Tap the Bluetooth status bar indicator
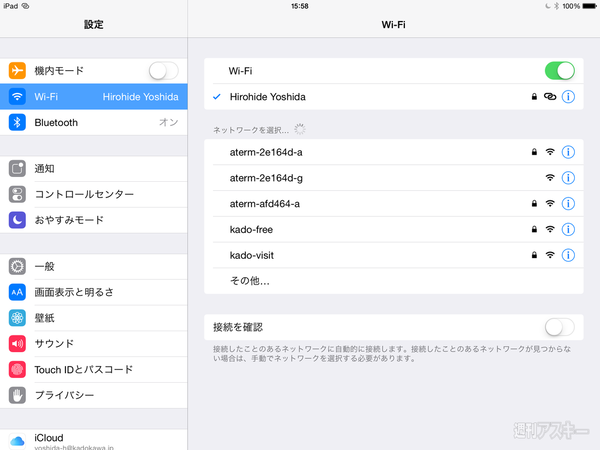The image size is (600, 450). (x=556, y=6)
